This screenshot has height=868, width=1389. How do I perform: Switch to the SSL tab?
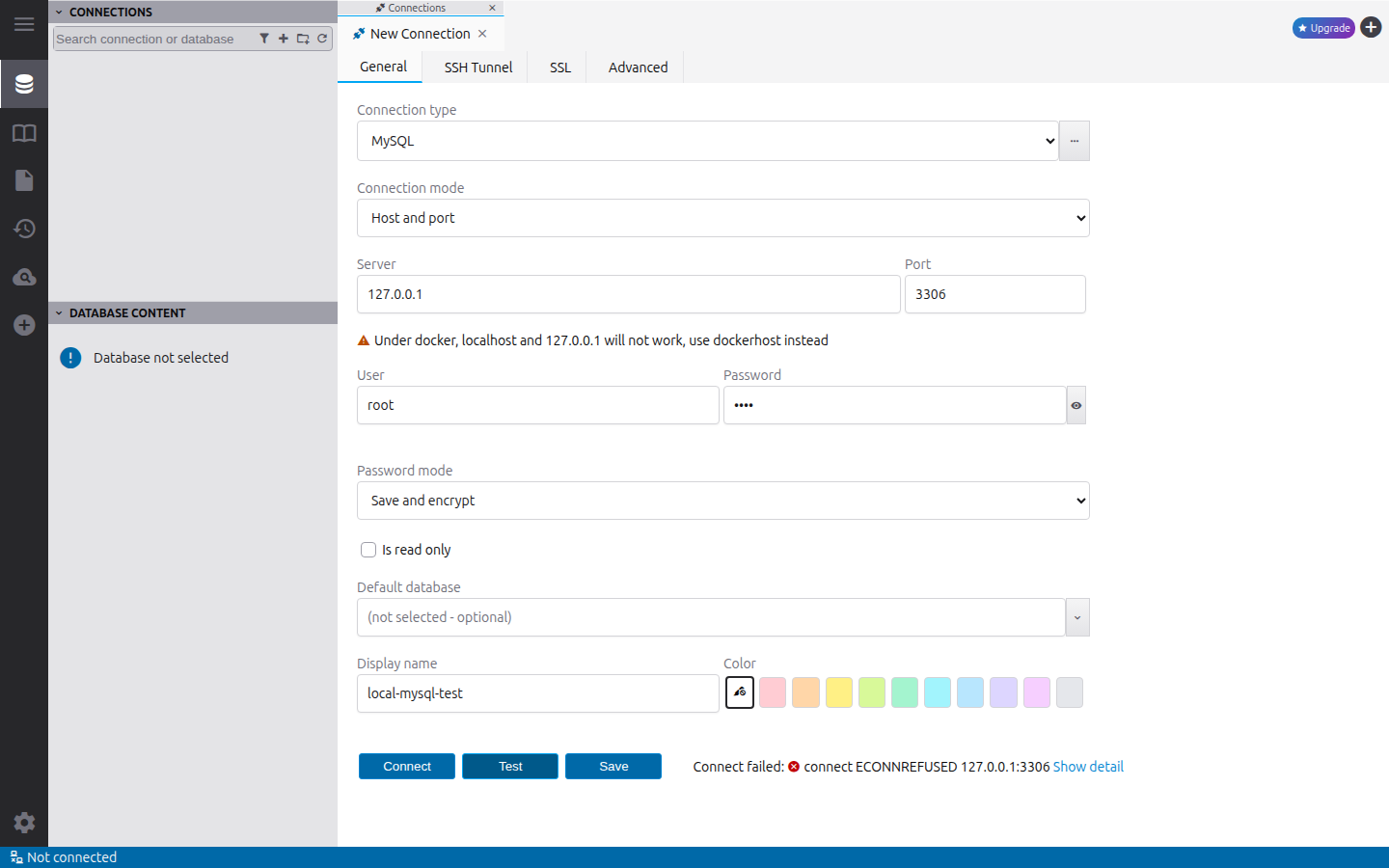tap(560, 68)
